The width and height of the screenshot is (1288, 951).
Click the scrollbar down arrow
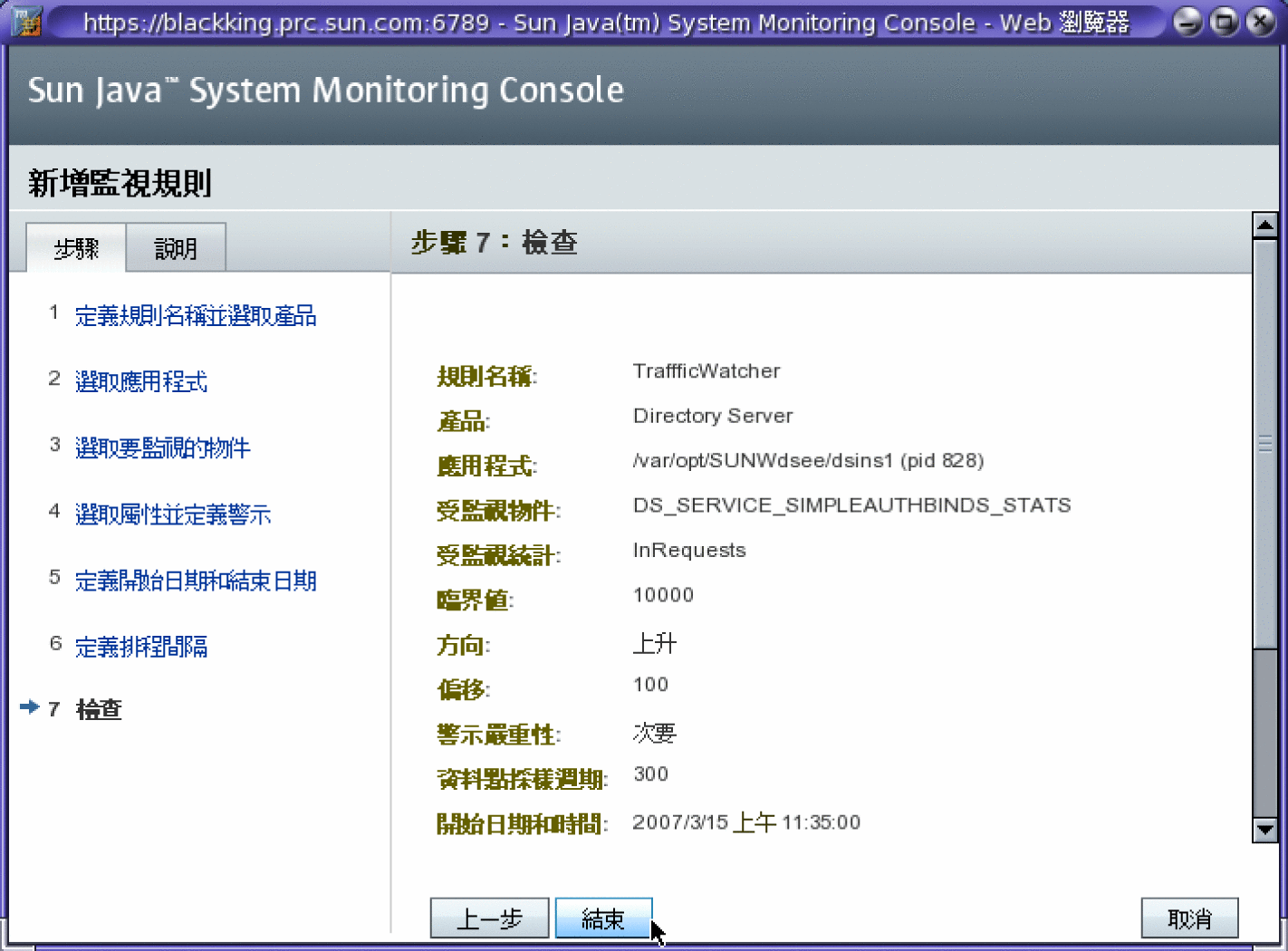pyautogui.click(x=1264, y=830)
